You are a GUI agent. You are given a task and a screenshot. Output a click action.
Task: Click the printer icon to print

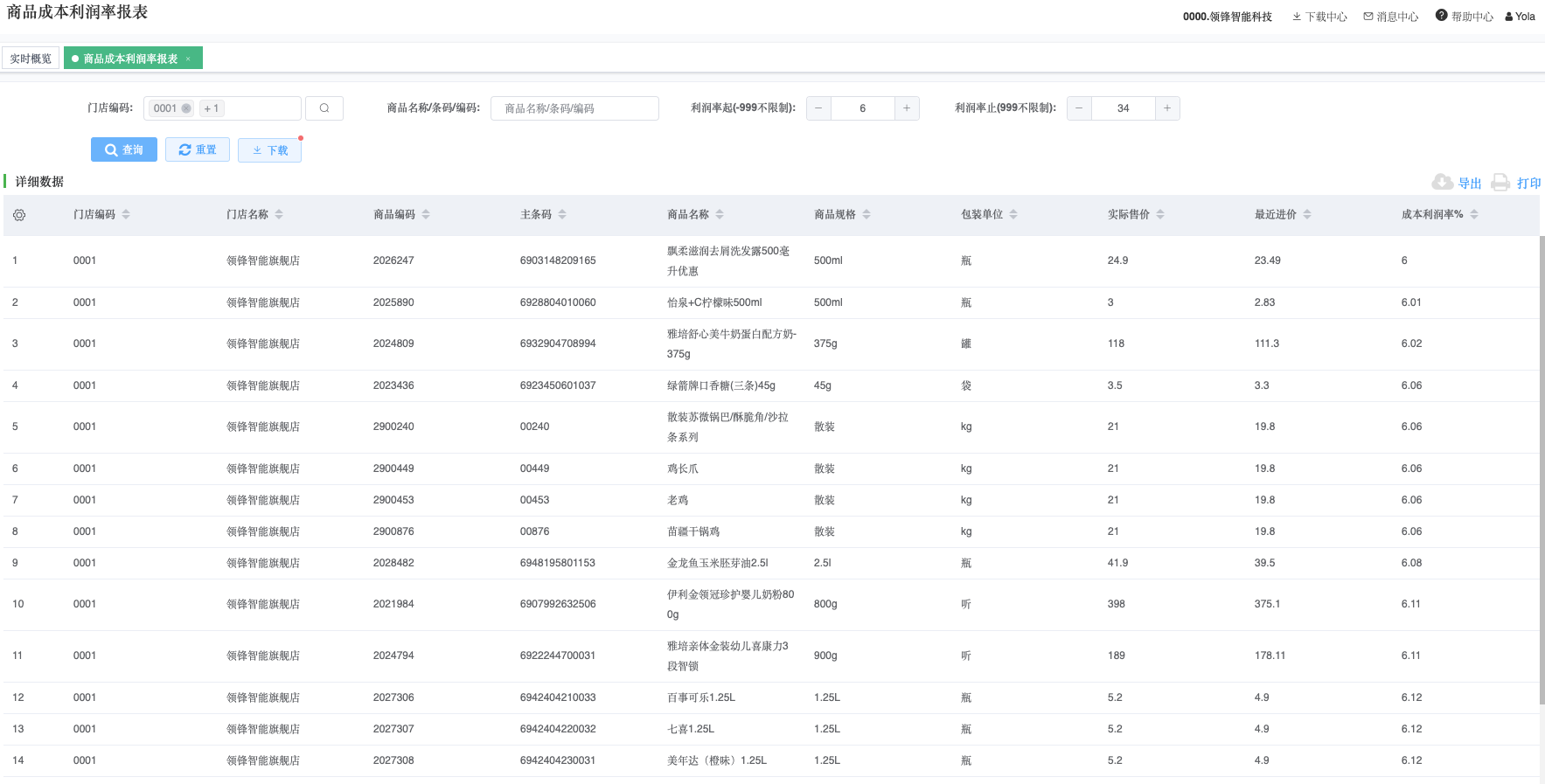point(1500,183)
